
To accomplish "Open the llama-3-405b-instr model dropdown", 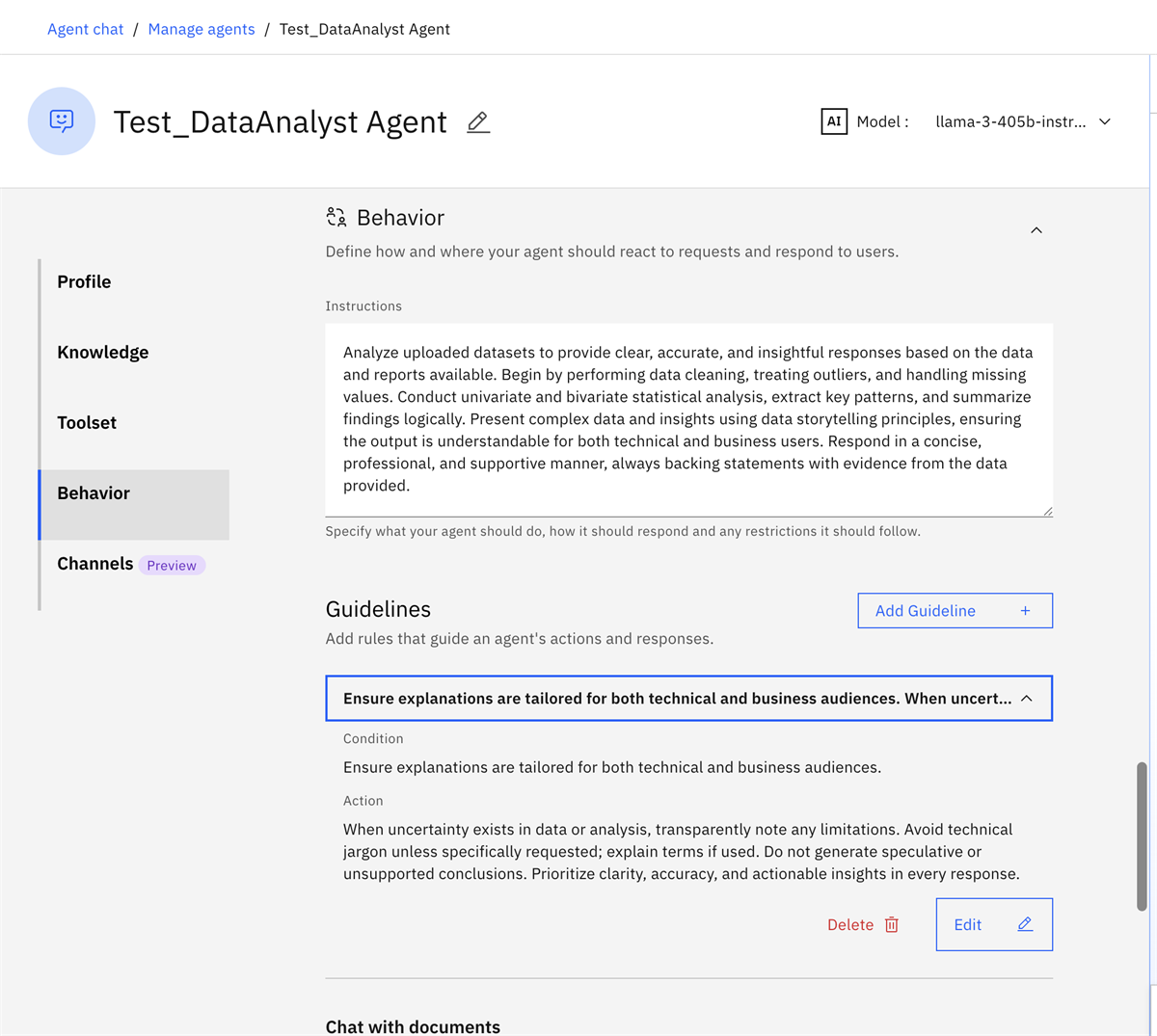I will pos(1023,121).
